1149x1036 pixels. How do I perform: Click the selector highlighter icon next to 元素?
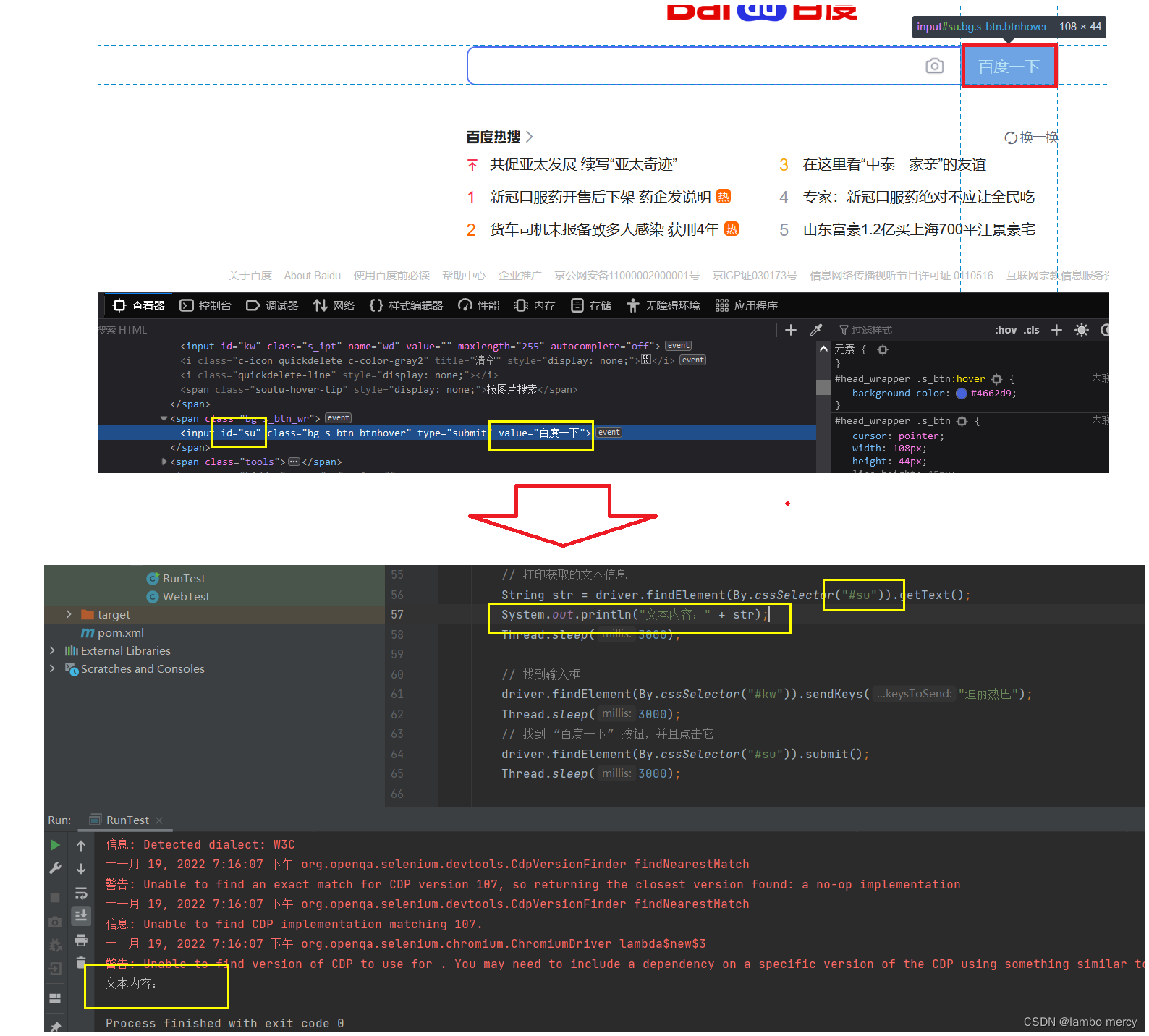pos(882,349)
